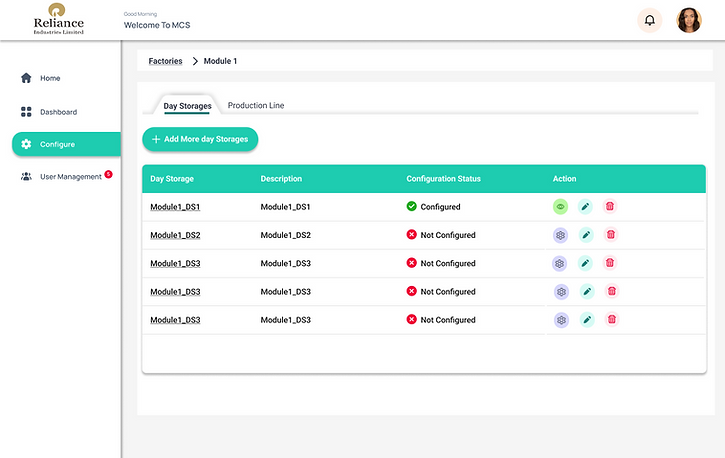The height and width of the screenshot is (458, 725).
Task: Click the Configuration Status column header
Action: [443, 179]
